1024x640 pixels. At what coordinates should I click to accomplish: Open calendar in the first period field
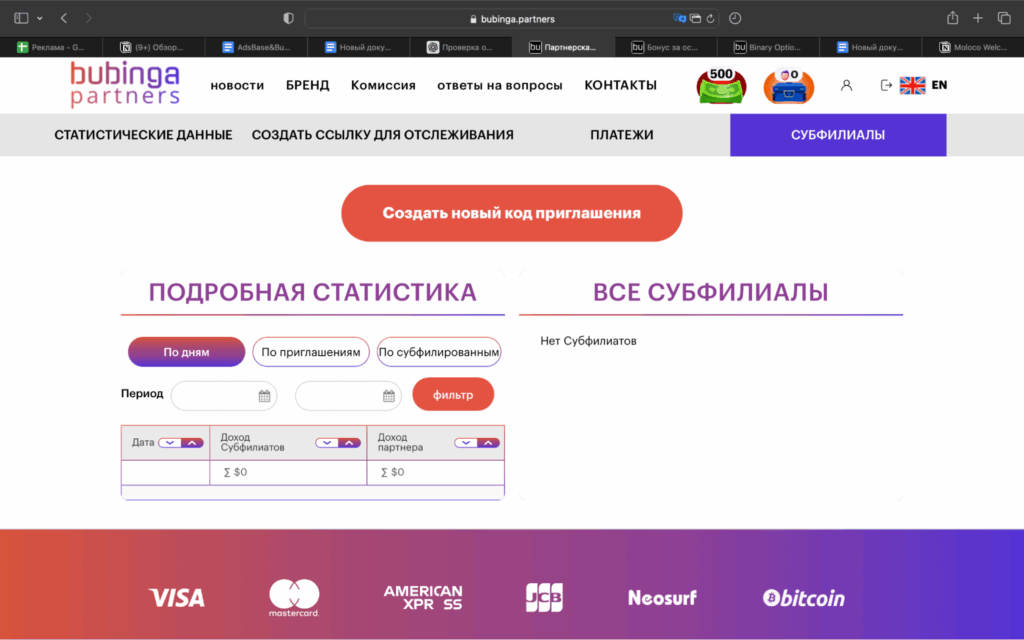264,396
